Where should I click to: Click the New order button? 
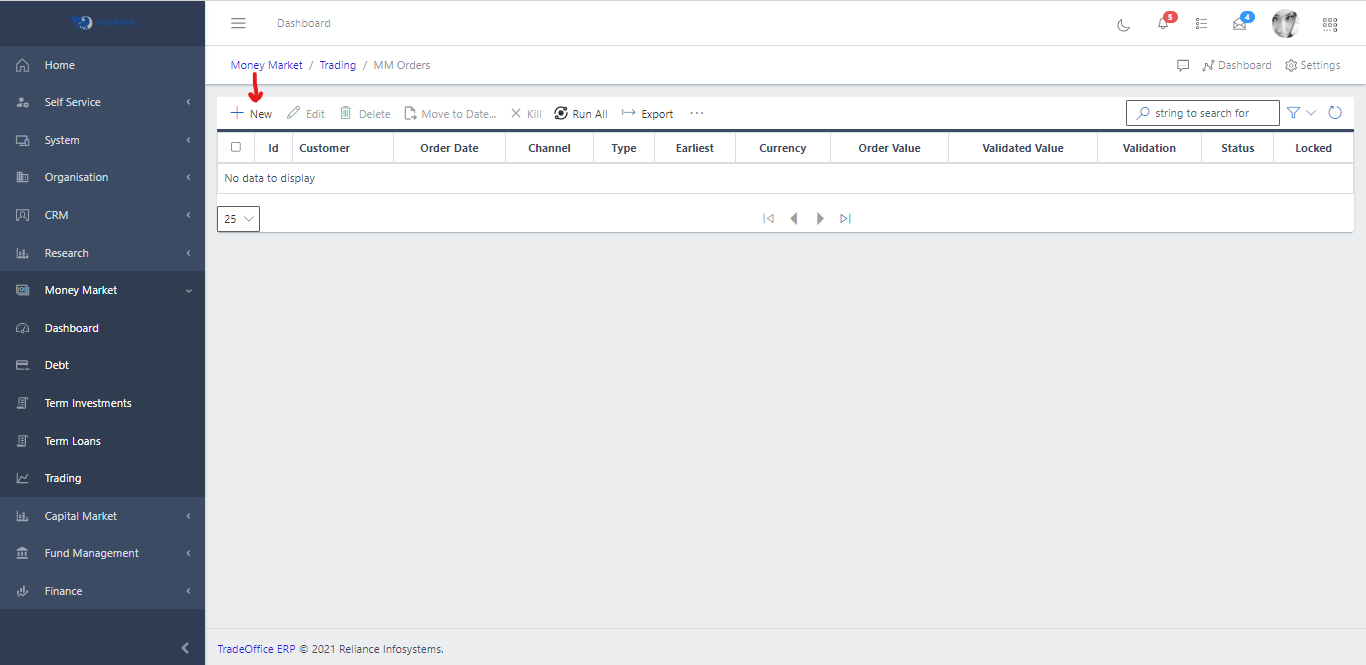coord(252,114)
